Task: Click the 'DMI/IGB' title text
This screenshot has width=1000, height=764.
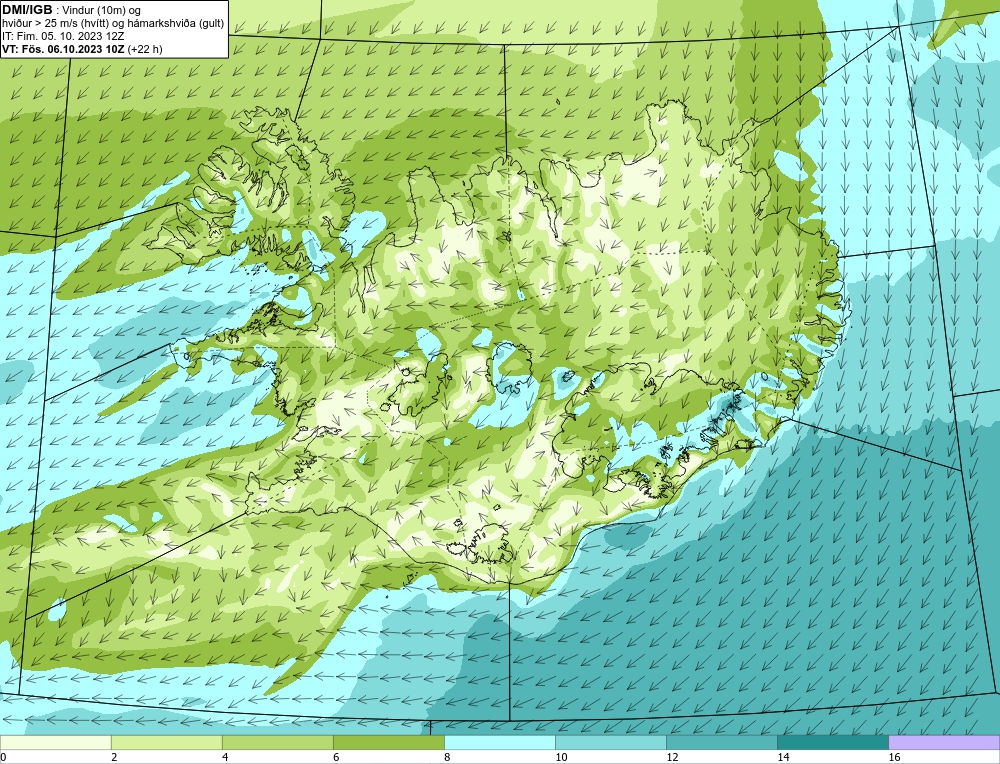Action: coord(27,9)
